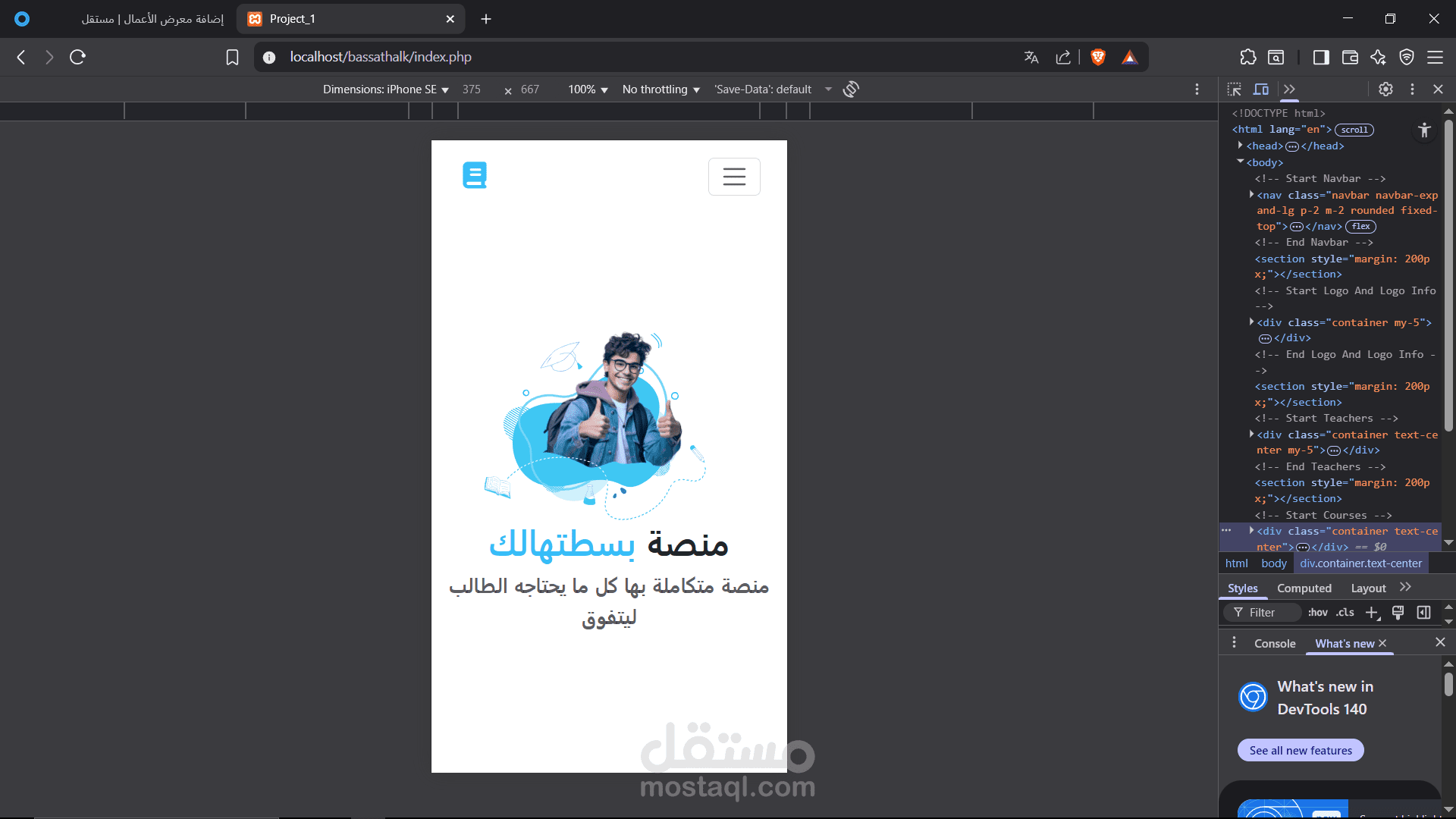The width and height of the screenshot is (1456, 819).
Task: Click the blue book logo on page
Action: [x=475, y=175]
